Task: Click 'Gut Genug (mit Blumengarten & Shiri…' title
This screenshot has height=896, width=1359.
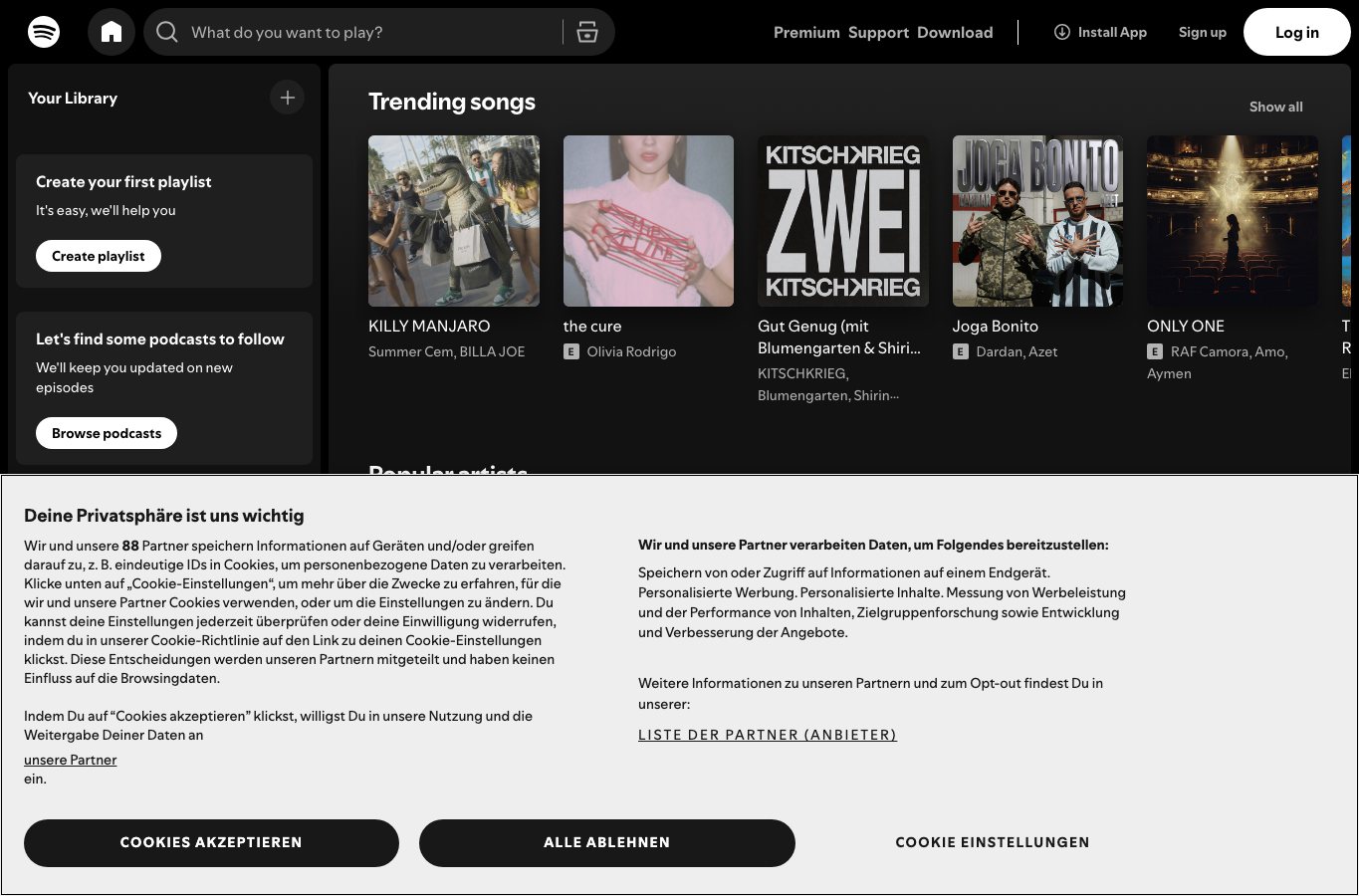Action: pyautogui.click(x=839, y=336)
